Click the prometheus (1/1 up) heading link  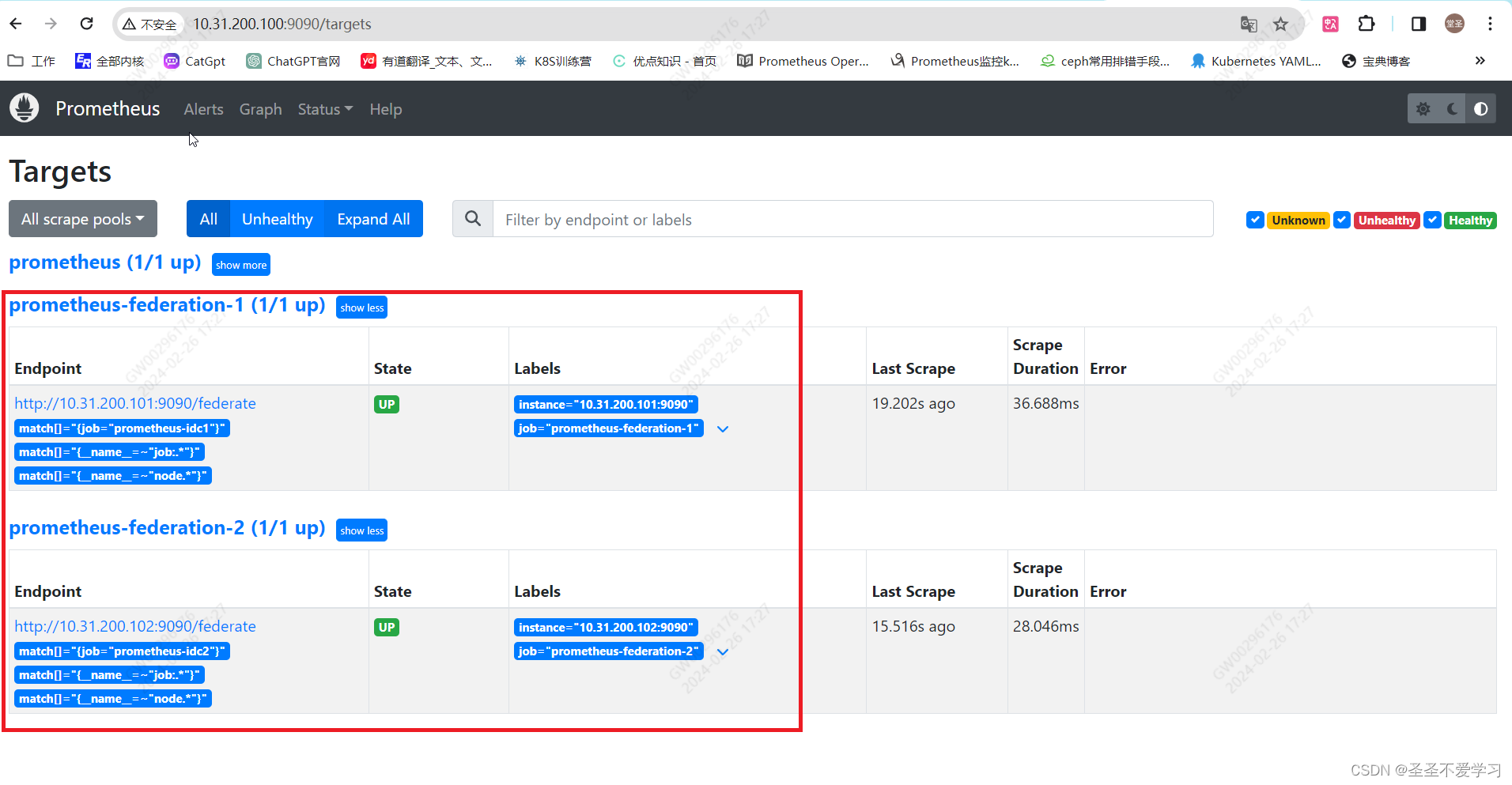[x=105, y=262]
